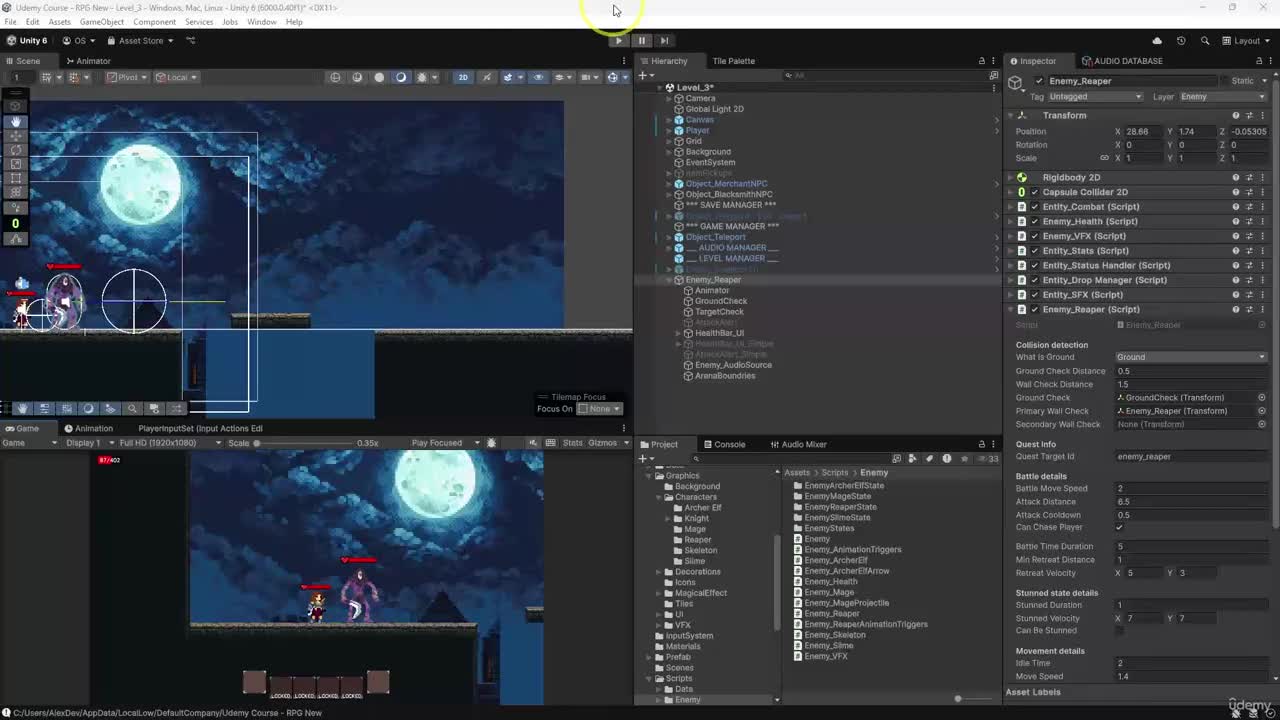Open the undo history icon
1280x720 pixels.
[x=1181, y=41]
